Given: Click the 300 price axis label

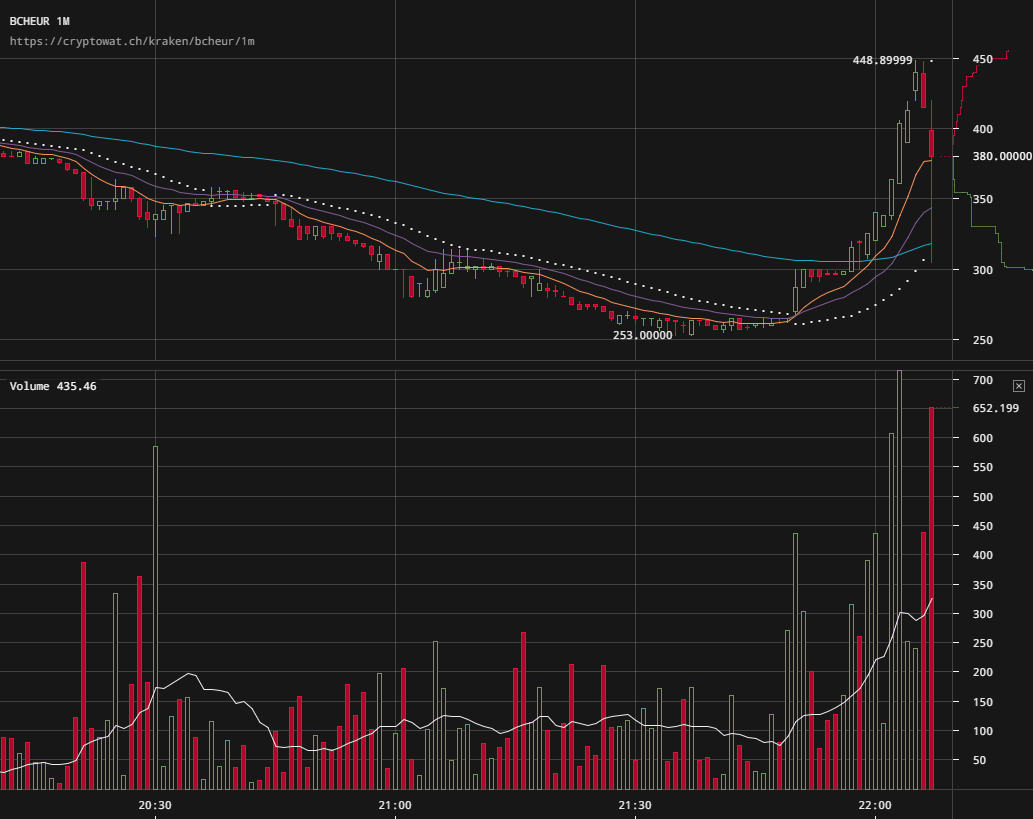Looking at the screenshot, I should click(982, 270).
